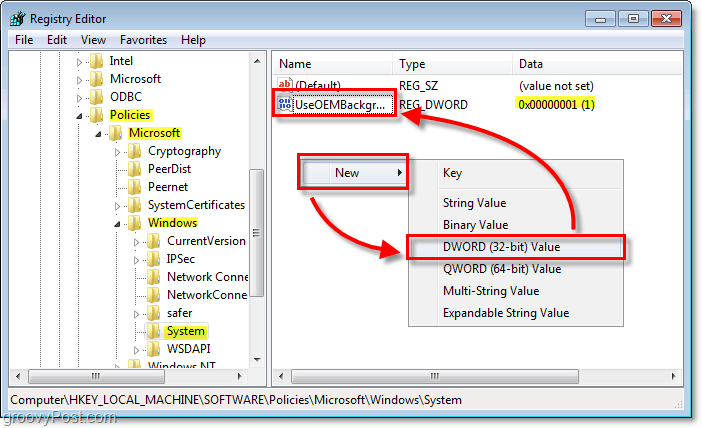Select Key from the New submenu
702x428 pixels.
coord(515,173)
